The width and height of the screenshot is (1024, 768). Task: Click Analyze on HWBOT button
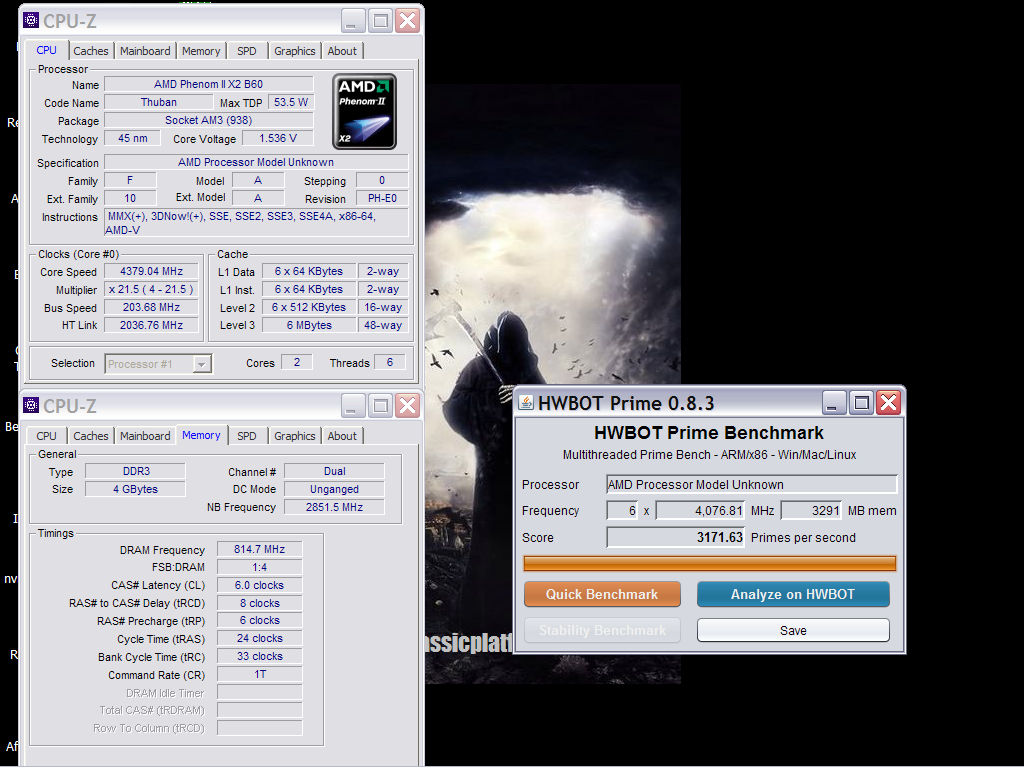pyautogui.click(x=793, y=594)
